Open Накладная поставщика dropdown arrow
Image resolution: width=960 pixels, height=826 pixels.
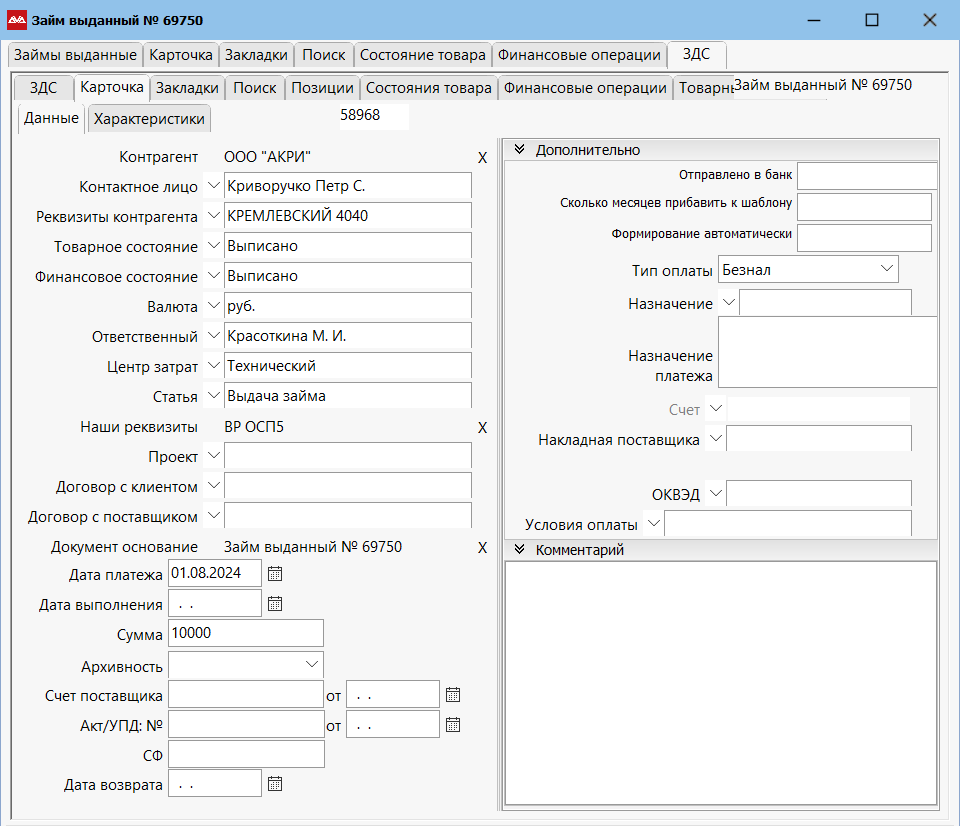715,438
